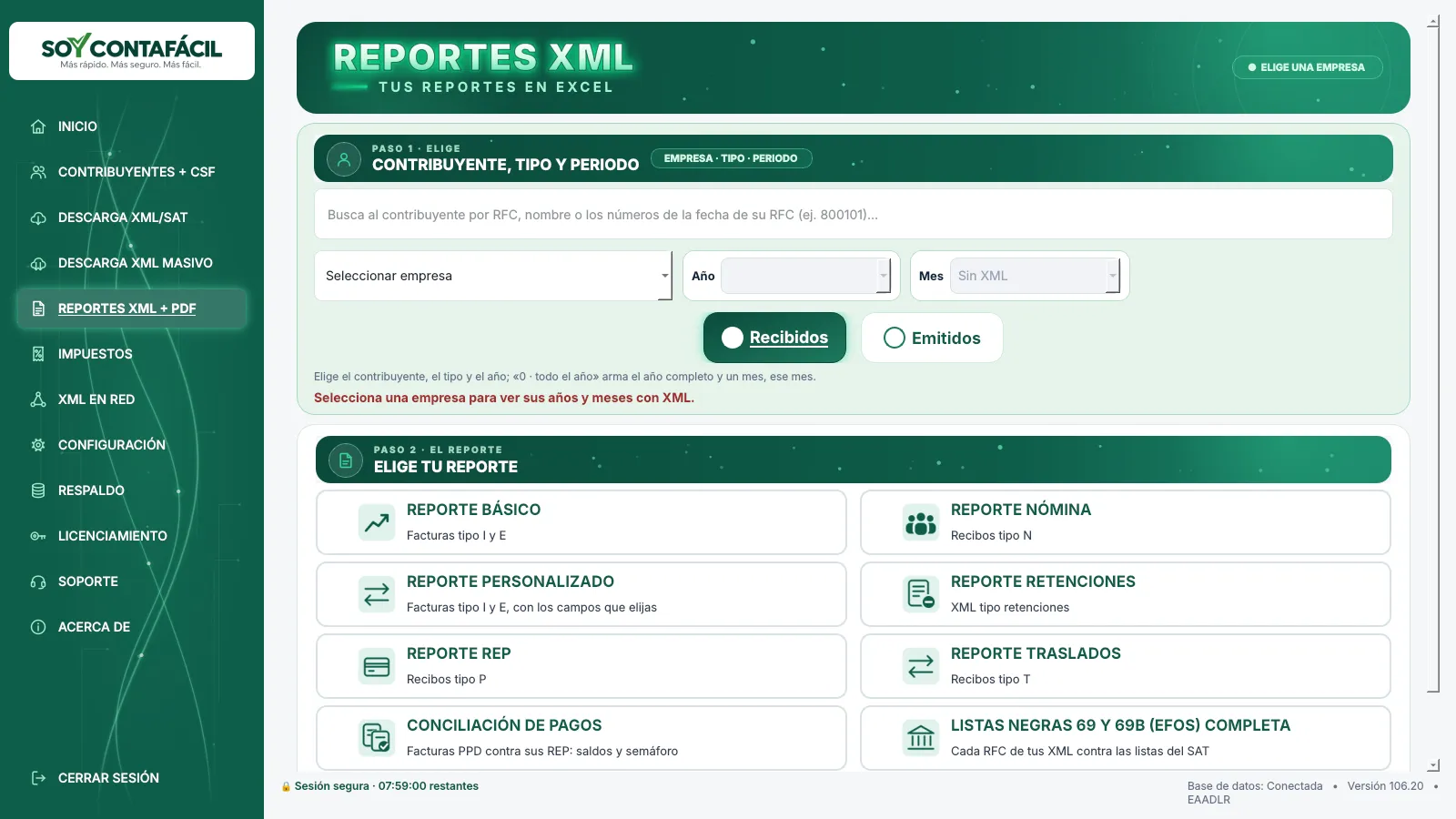The height and width of the screenshot is (819, 1456).
Task: Click the Reporte REP card icon
Action: 377,666
